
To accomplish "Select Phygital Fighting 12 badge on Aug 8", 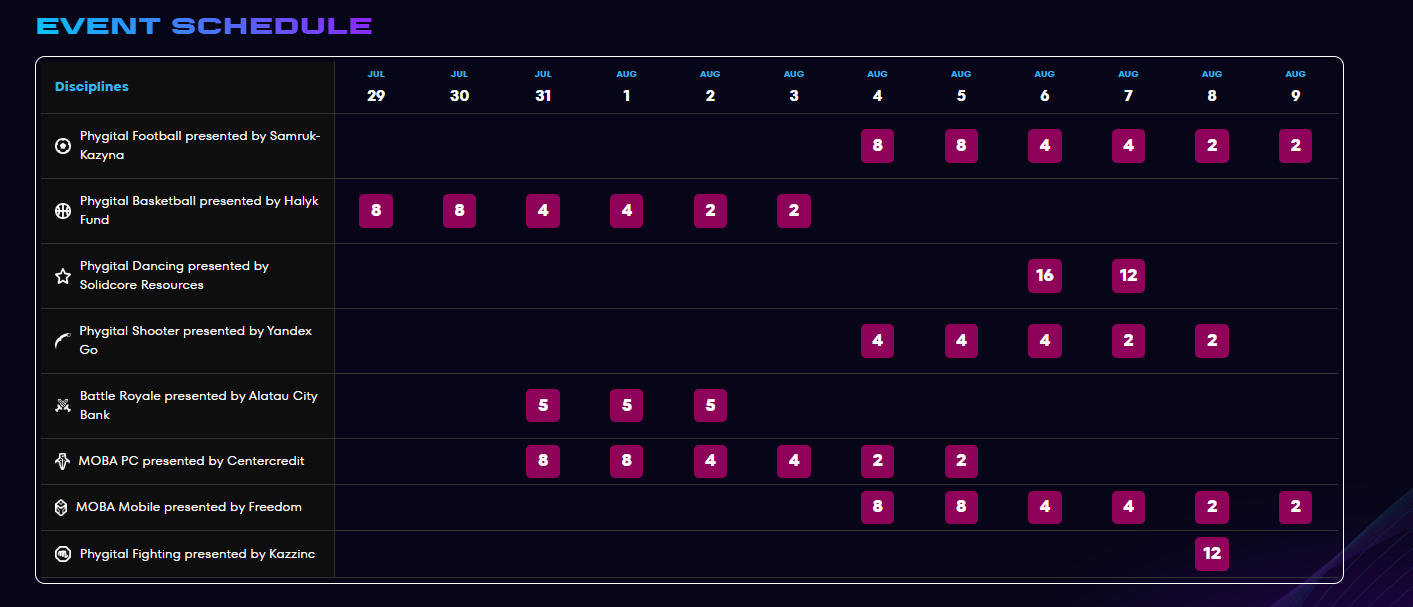I will pos(1212,554).
